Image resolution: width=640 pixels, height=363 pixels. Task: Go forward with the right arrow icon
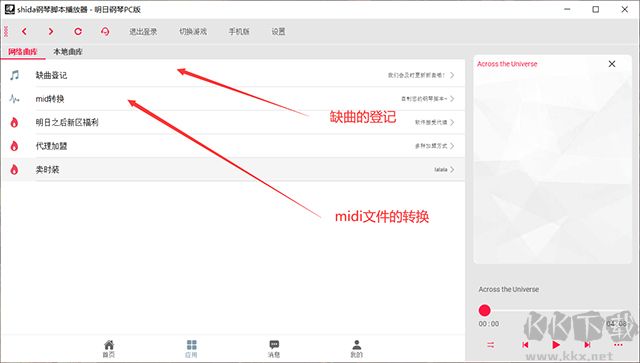(51, 31)
